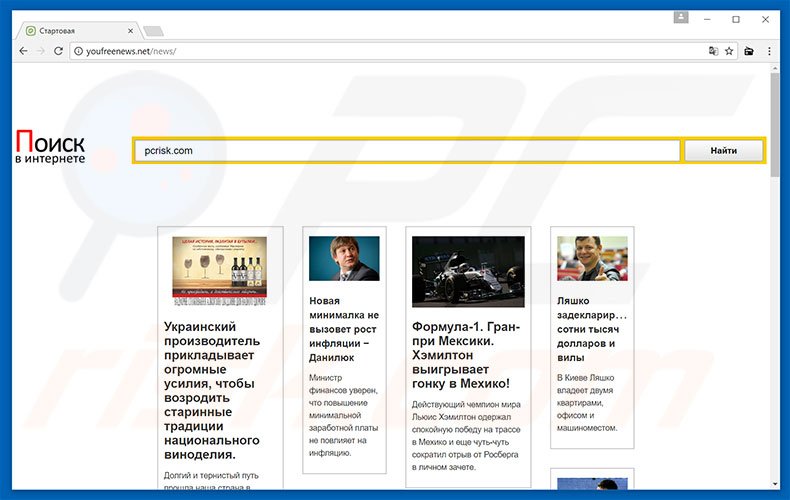Maximize the browser window

tap(736, 19)
